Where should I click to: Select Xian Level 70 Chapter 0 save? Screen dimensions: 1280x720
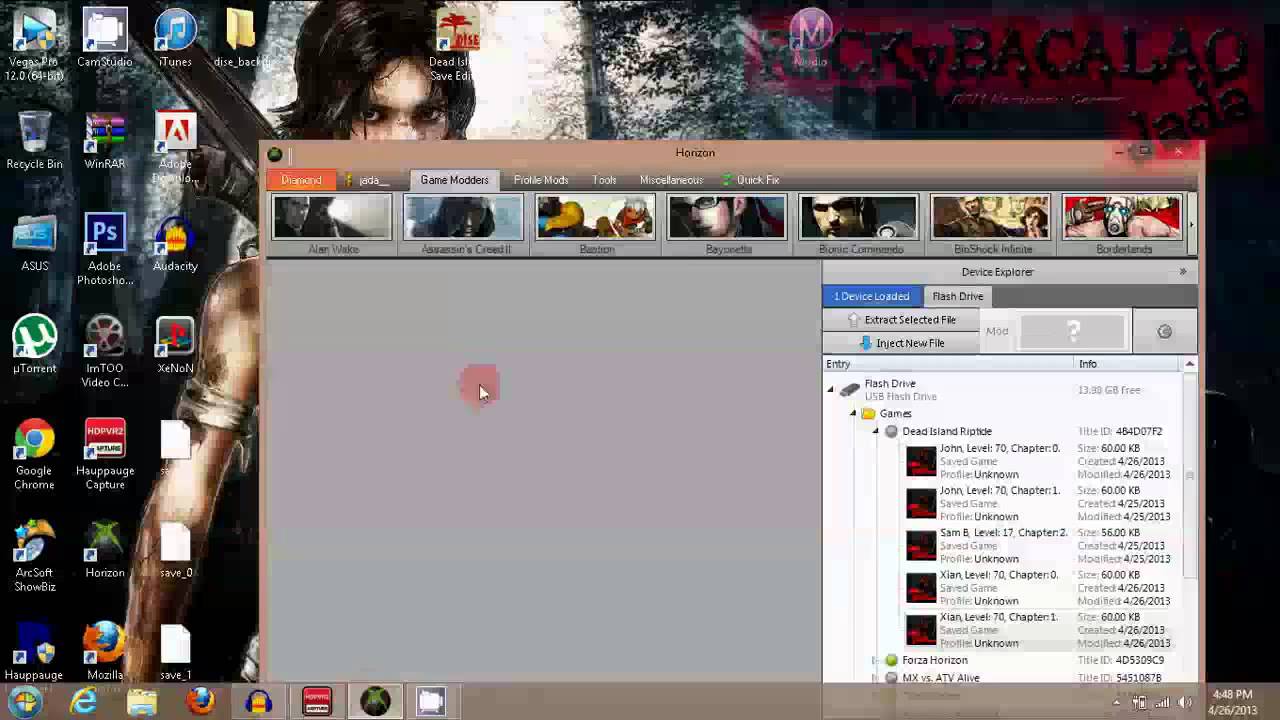pyautogui.click(x=1042, y=587)
